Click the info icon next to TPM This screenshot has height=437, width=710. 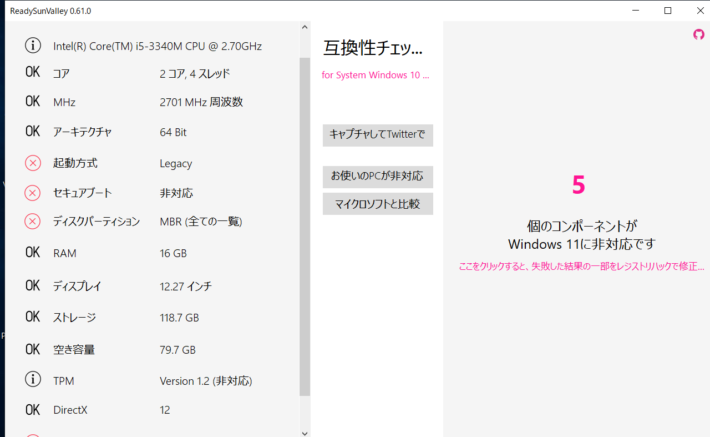coord(33,380)
